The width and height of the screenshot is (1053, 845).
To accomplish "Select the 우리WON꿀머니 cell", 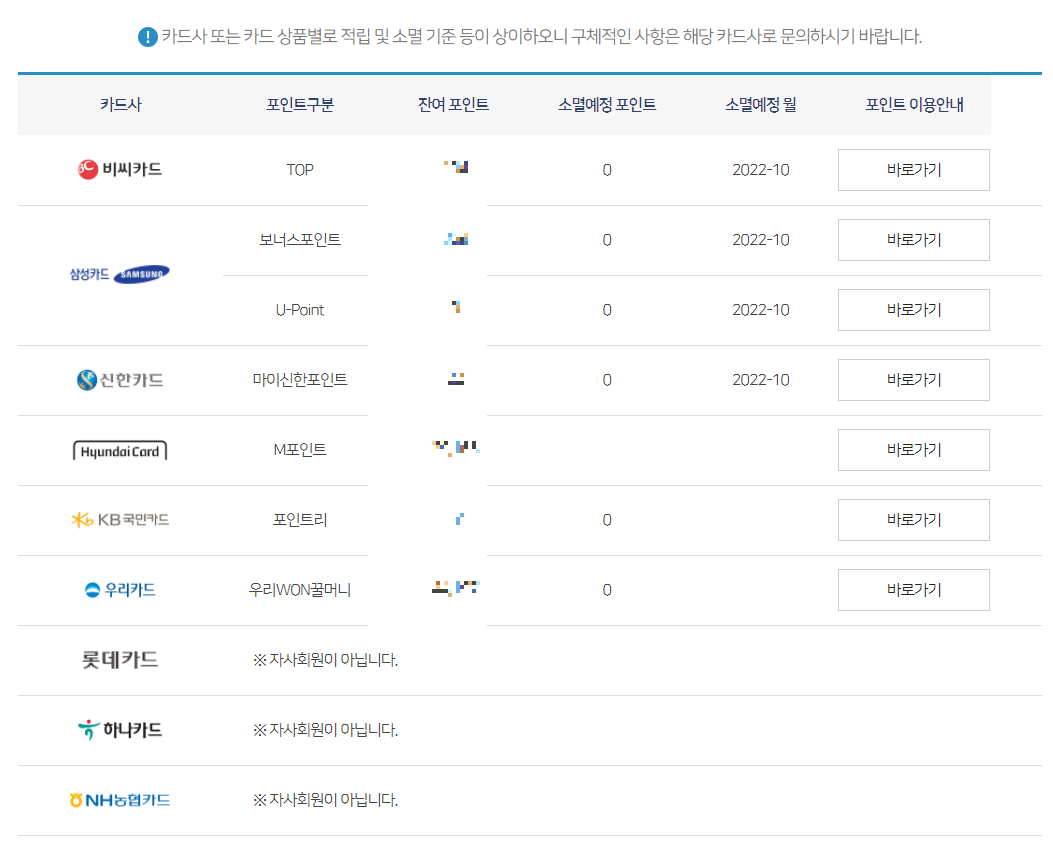I will click(x=300, y=590).
